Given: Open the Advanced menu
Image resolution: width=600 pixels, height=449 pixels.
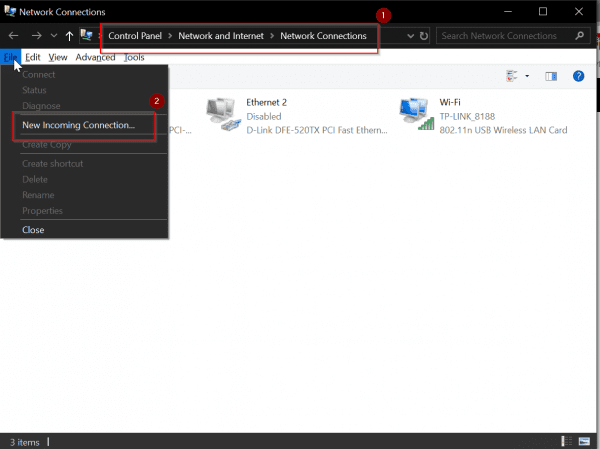Looking at the screenshot, I should click(95, 57).
